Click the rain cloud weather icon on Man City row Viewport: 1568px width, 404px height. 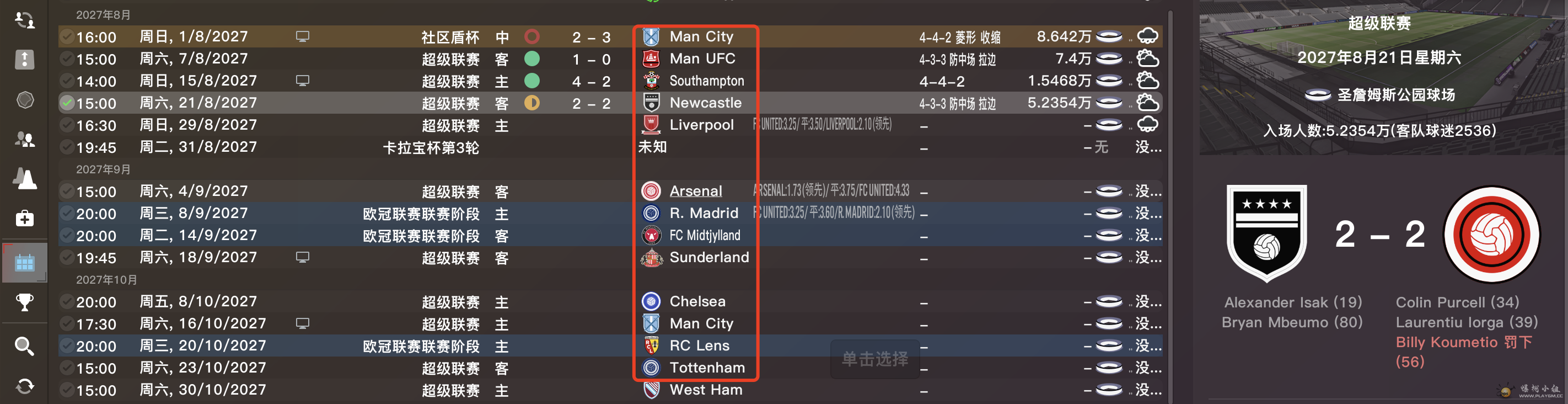pos(1147,36)
